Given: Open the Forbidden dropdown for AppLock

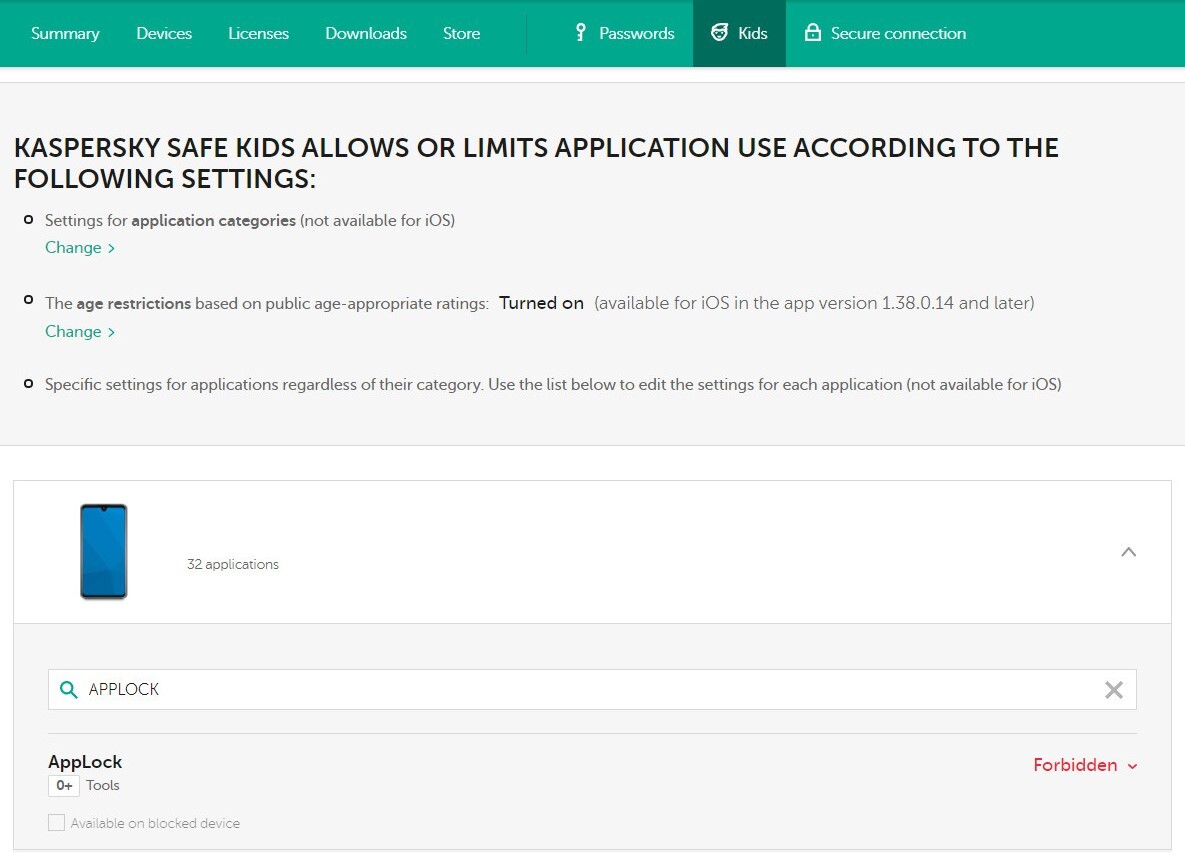Looking at the screenshot, I should (1085, 765).
